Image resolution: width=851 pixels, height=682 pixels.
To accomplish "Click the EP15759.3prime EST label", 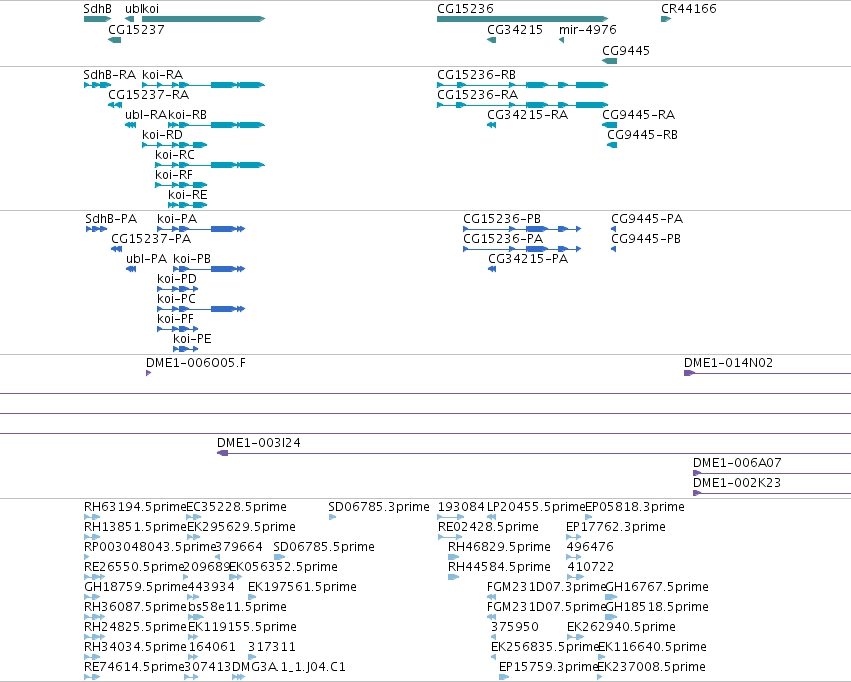I will [549, 667].
